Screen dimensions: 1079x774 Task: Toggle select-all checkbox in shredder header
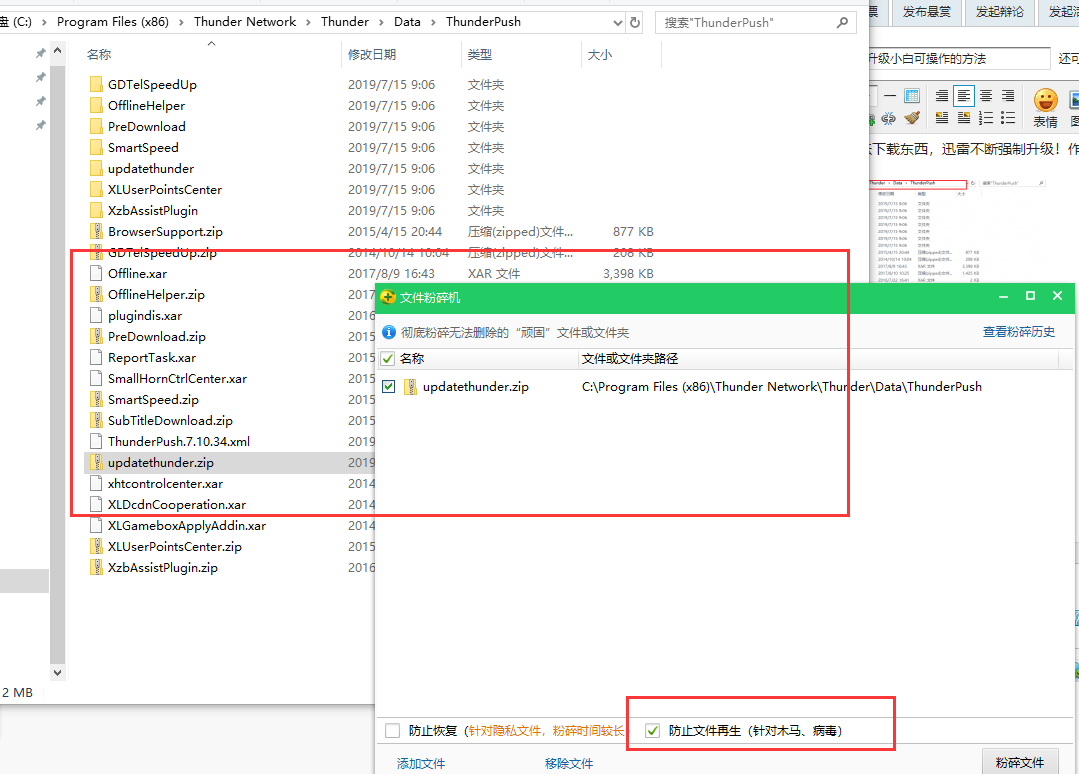388,359
